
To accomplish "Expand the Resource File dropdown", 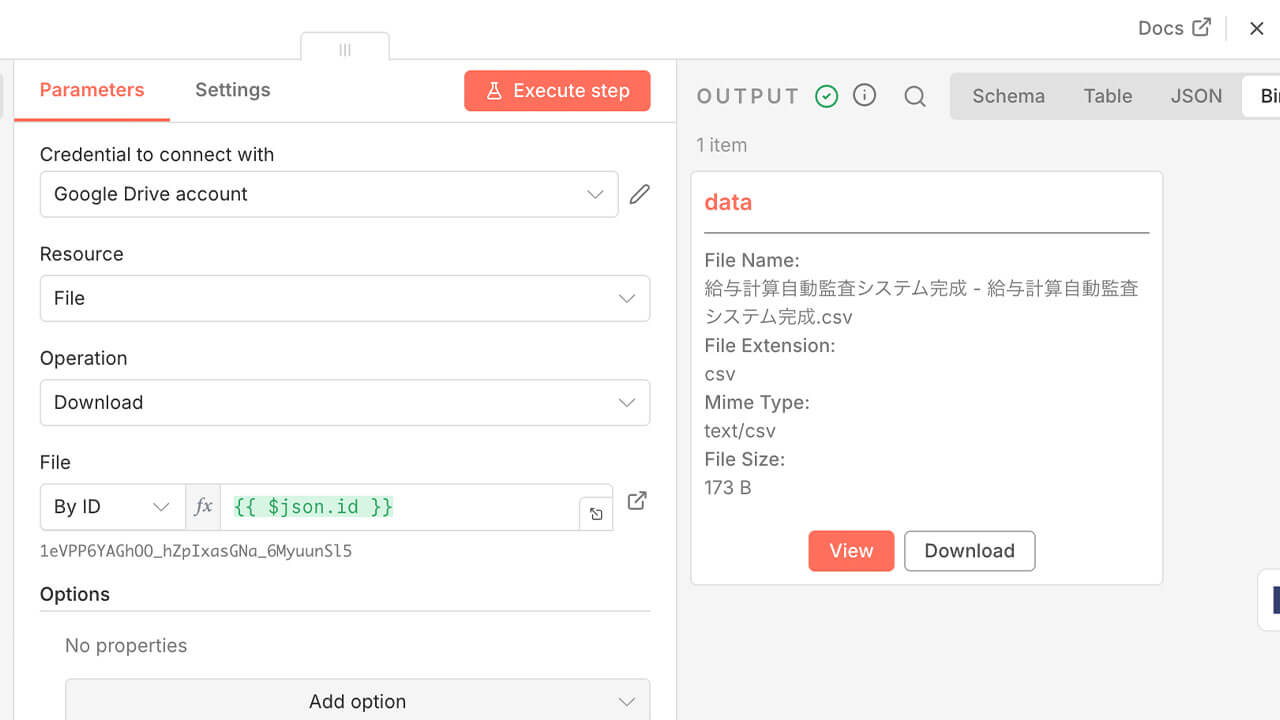I will click(x=345, y=298).
